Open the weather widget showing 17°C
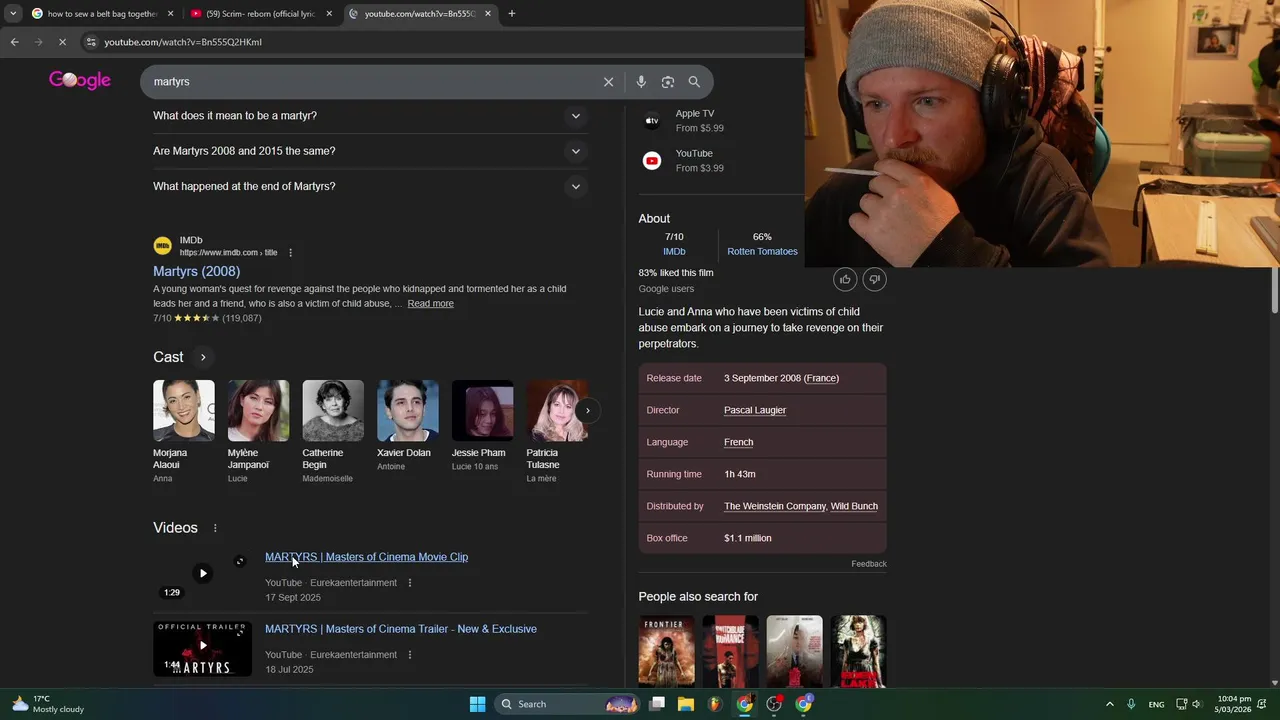This screenshot has width=1280, height=720. (47, 704)
